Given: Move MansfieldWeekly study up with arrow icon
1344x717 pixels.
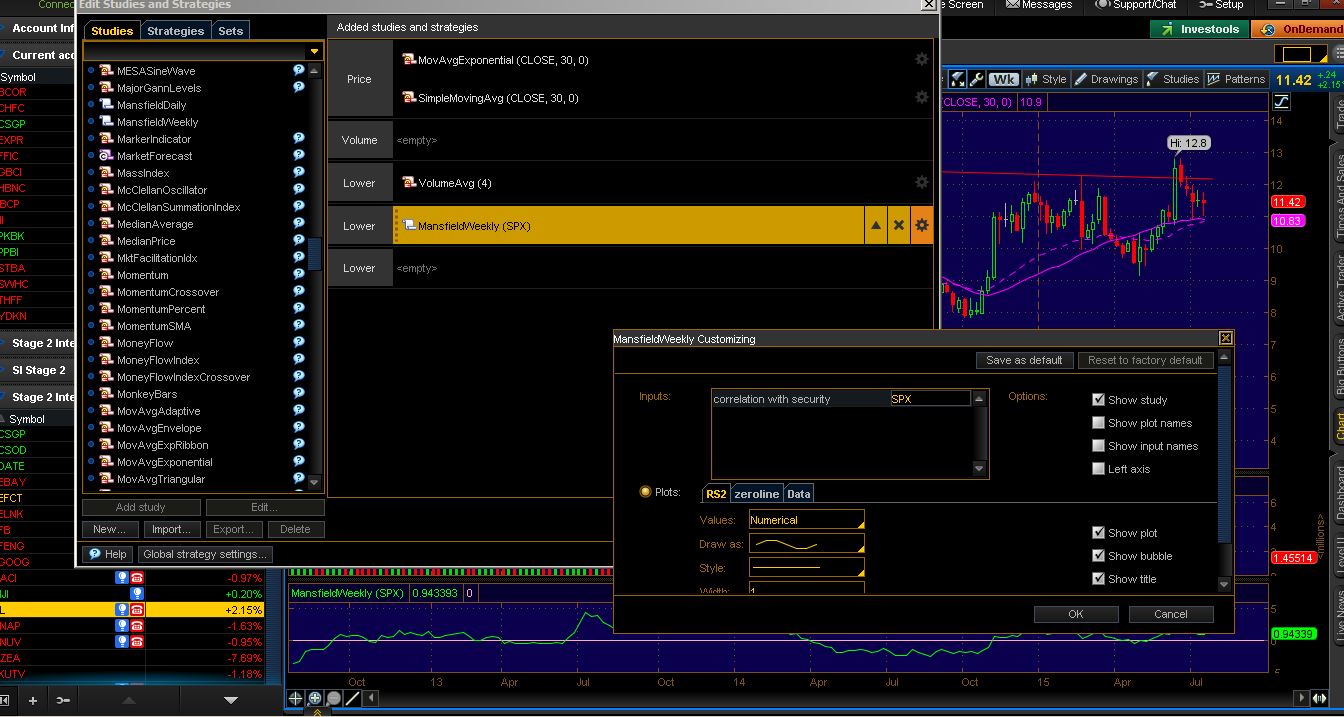Looking at the screenshot, I should [x=876, y=226].
